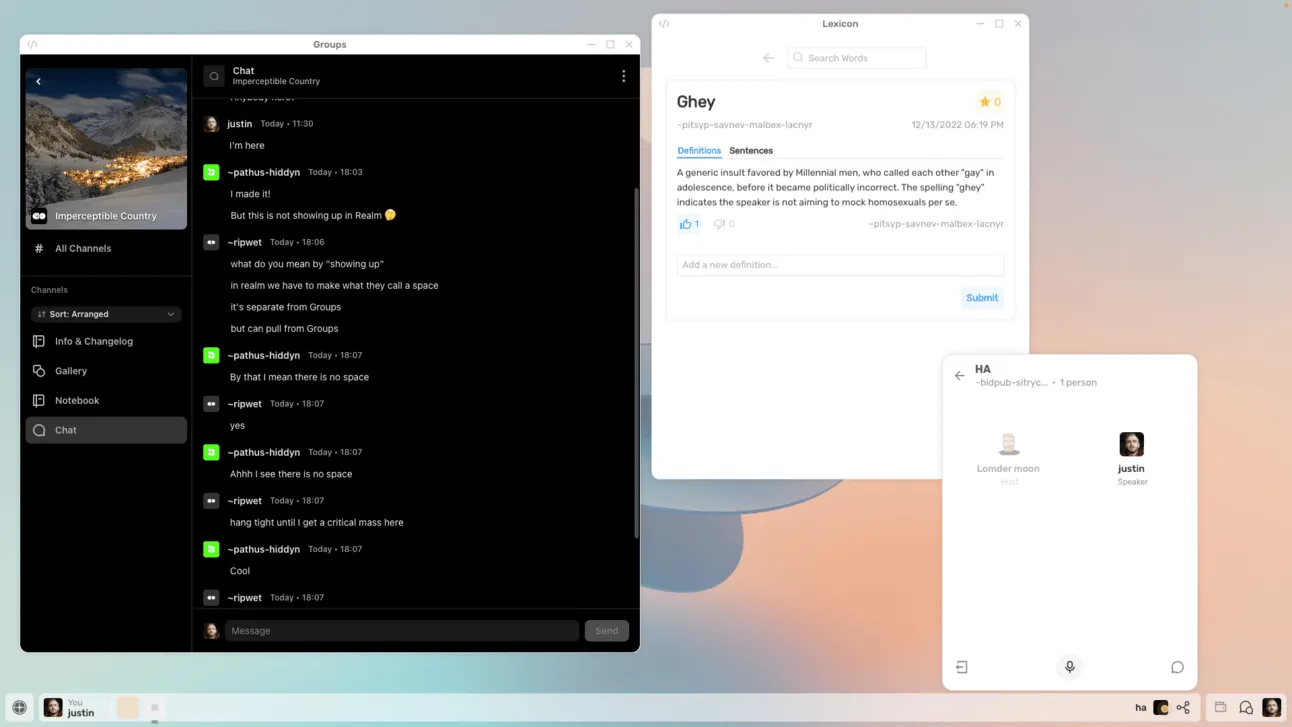Click the profile avatar at bottom right
The height and width of the screenshot is (727, 1292).
pyautogui.click(x=1272, y=707)
